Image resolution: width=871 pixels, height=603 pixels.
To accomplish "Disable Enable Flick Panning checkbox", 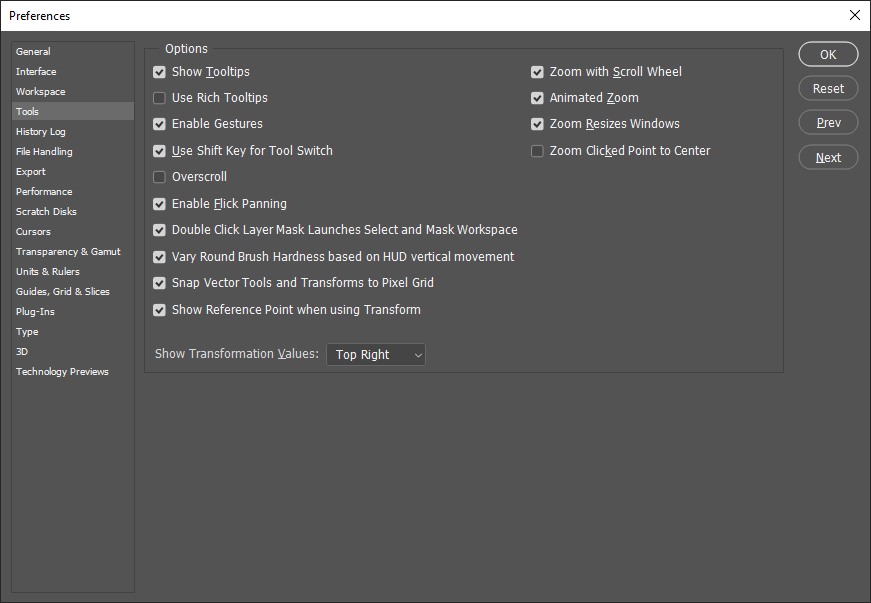I will [x=160, y=204].
